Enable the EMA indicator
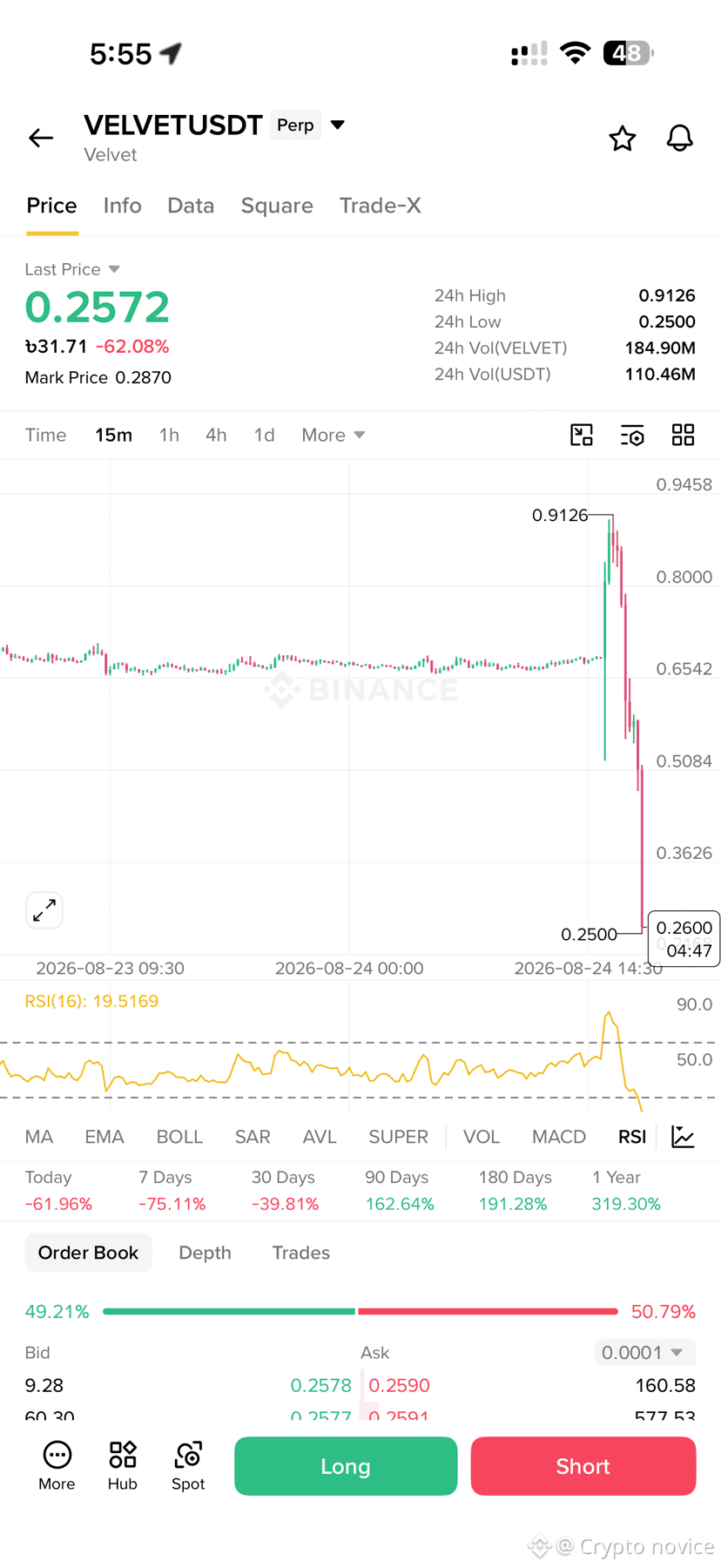721x1568 pixels. tap(104, 1137)
